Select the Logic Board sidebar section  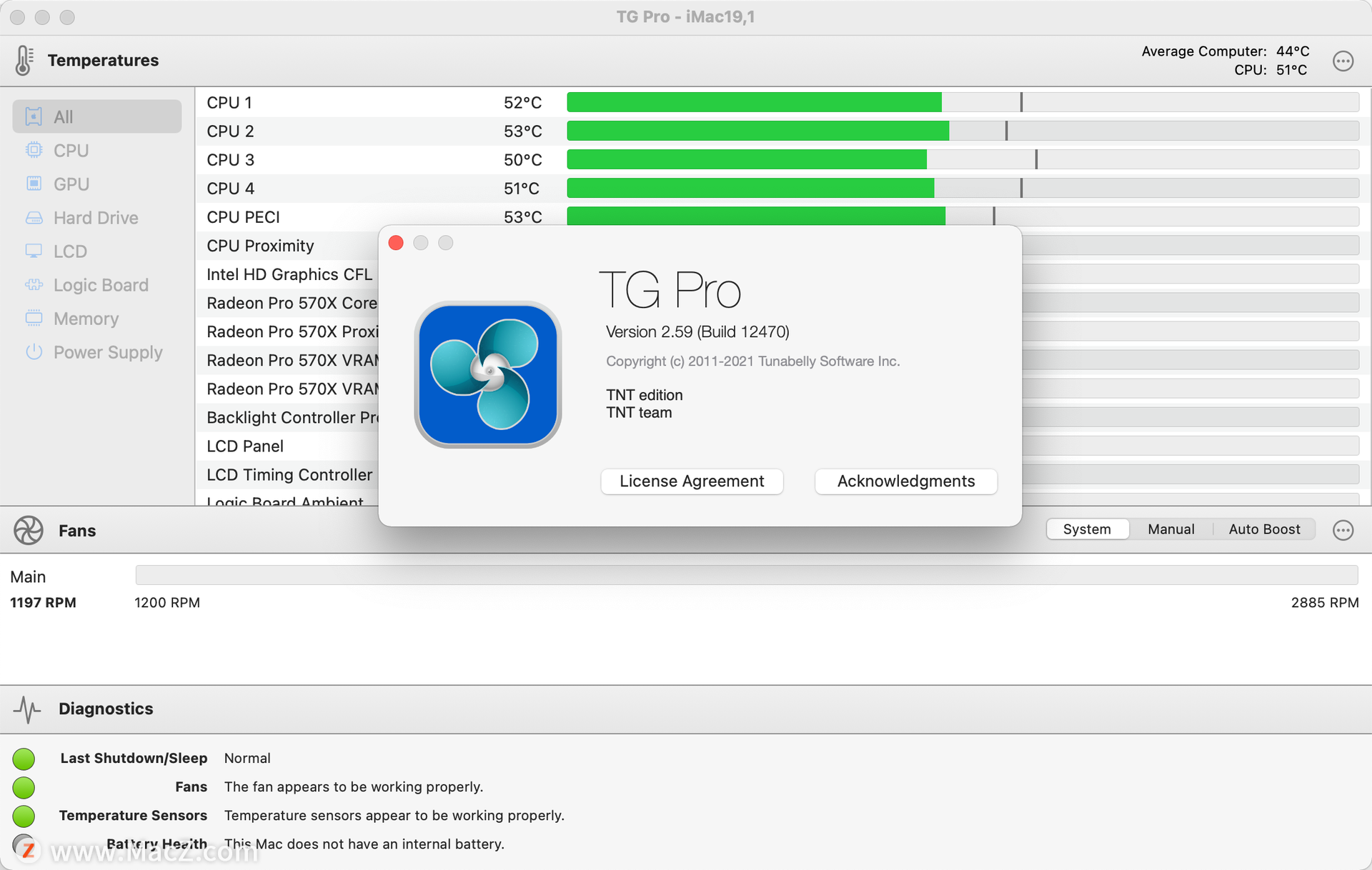99,284
